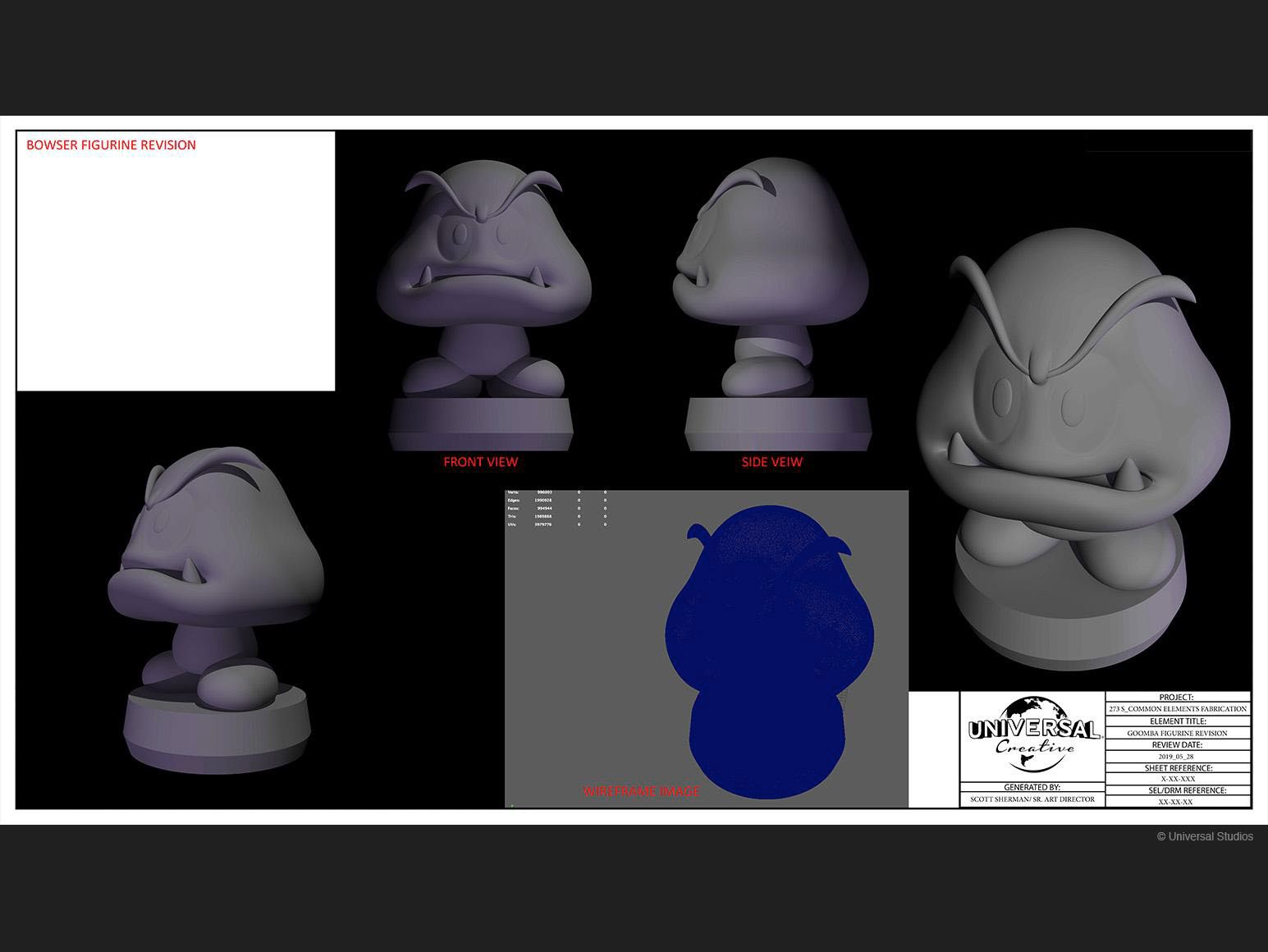Image resolution: width=1268 pixels, height=952 pixels.
Task: Click the 'X-XX-XXX' sheet reference value
Action: click(1178, 779)
